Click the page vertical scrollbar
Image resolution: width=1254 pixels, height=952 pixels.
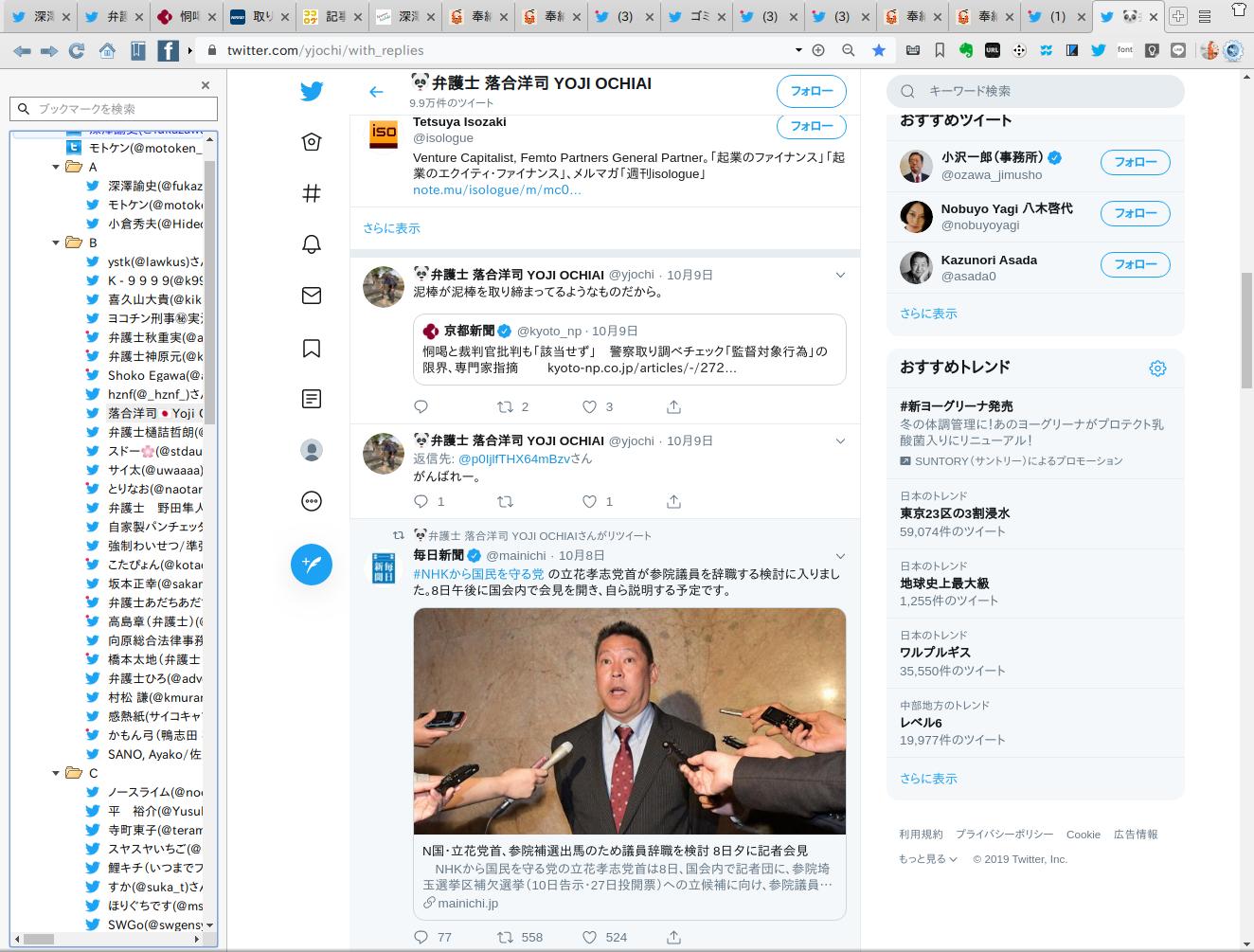[1245, 332]
